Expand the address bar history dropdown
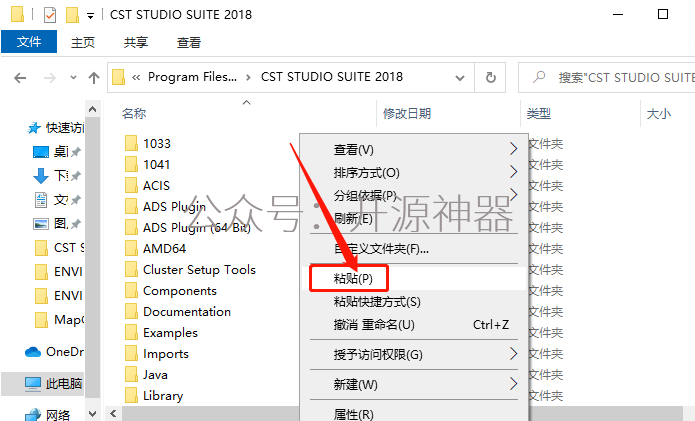Screen dimensions: 695x421 point(460,78)
